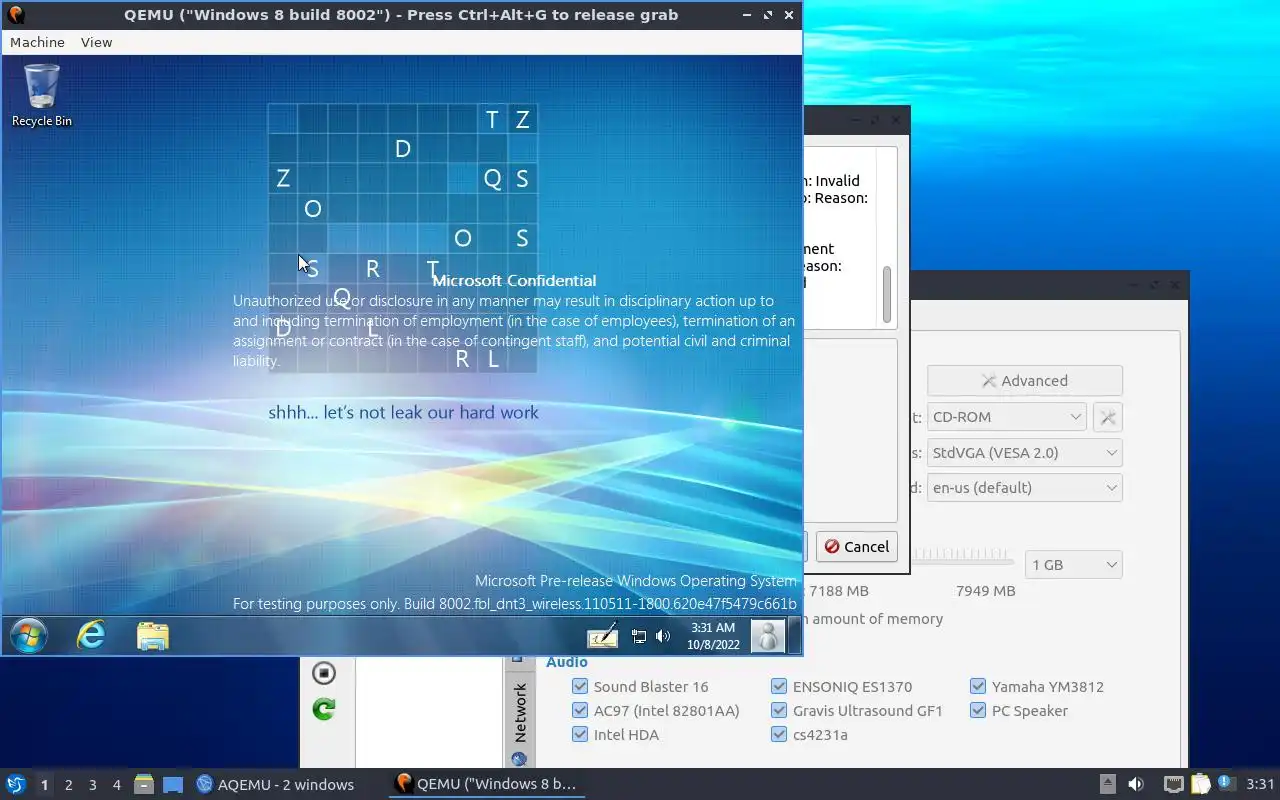
Task: Open the 1 GB memory size dropdown
Action: (x=1075, y=564)
